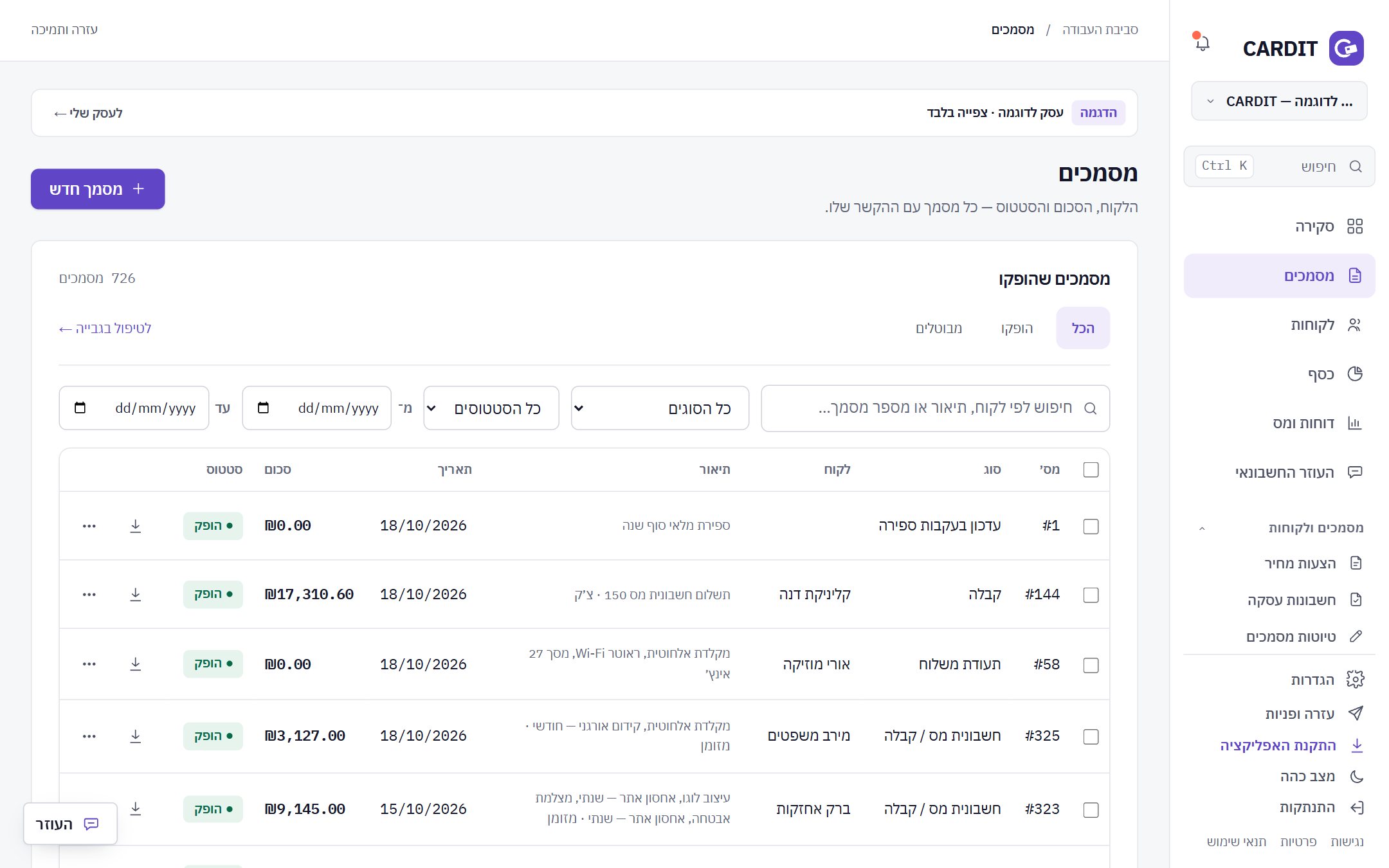Check the checkbox for document #323

coord(1091,809)
